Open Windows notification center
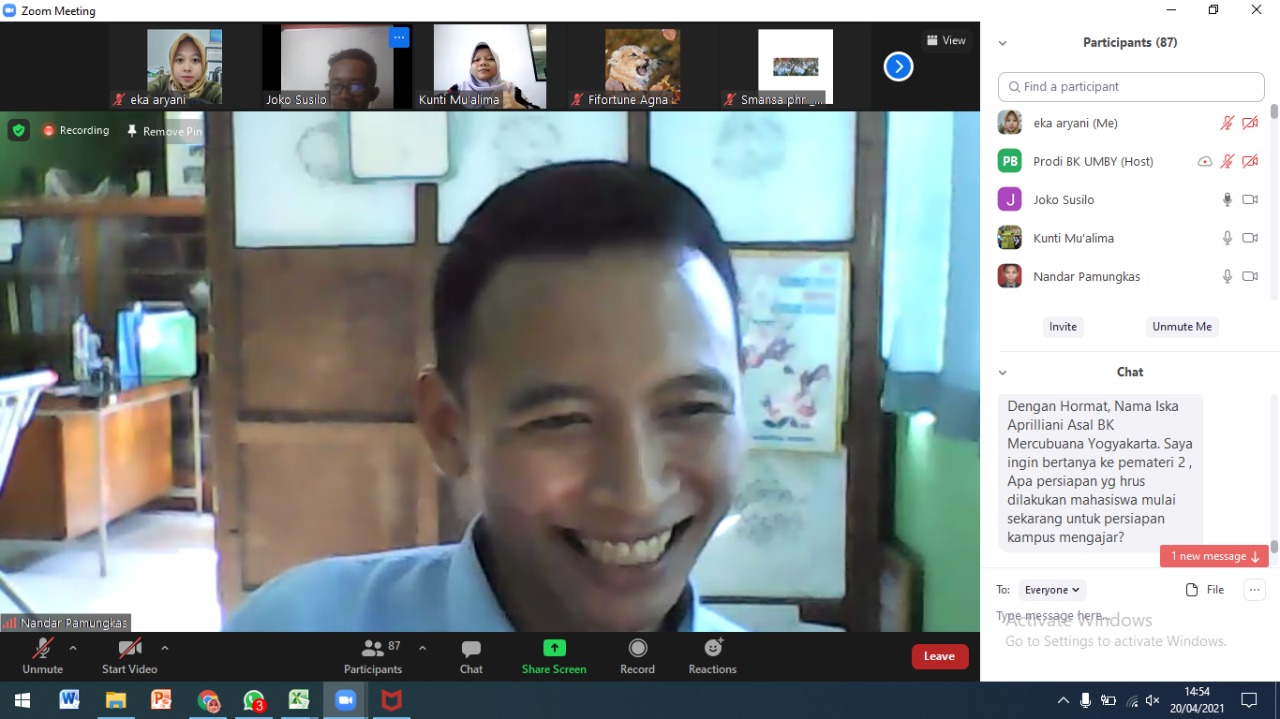The height and width of the screenshot is (719, 1280). click(1249, 700)
